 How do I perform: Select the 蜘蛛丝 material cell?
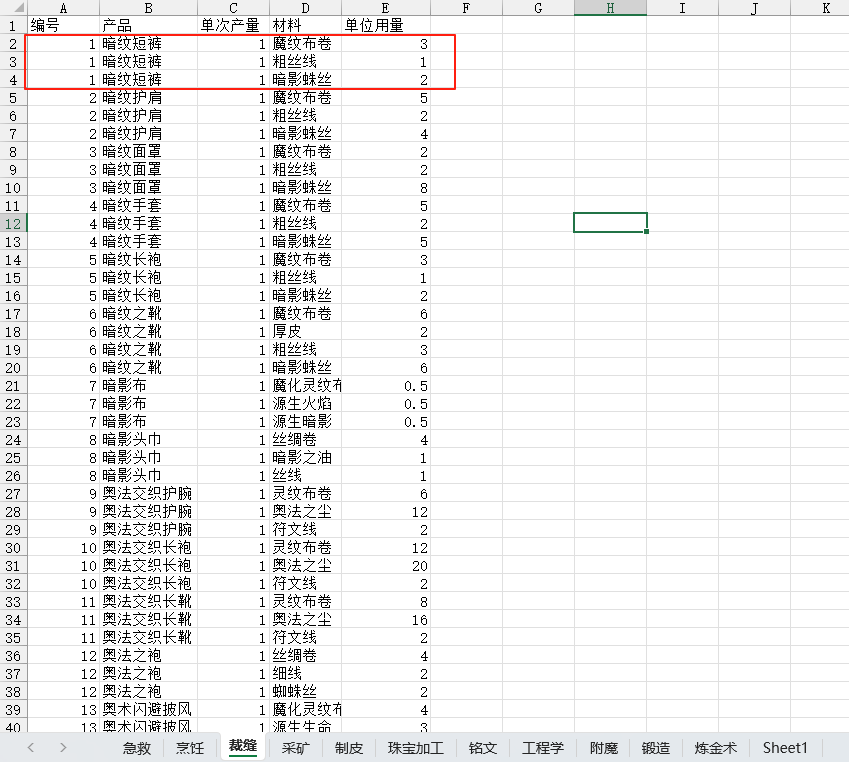[x=305, y=692]
